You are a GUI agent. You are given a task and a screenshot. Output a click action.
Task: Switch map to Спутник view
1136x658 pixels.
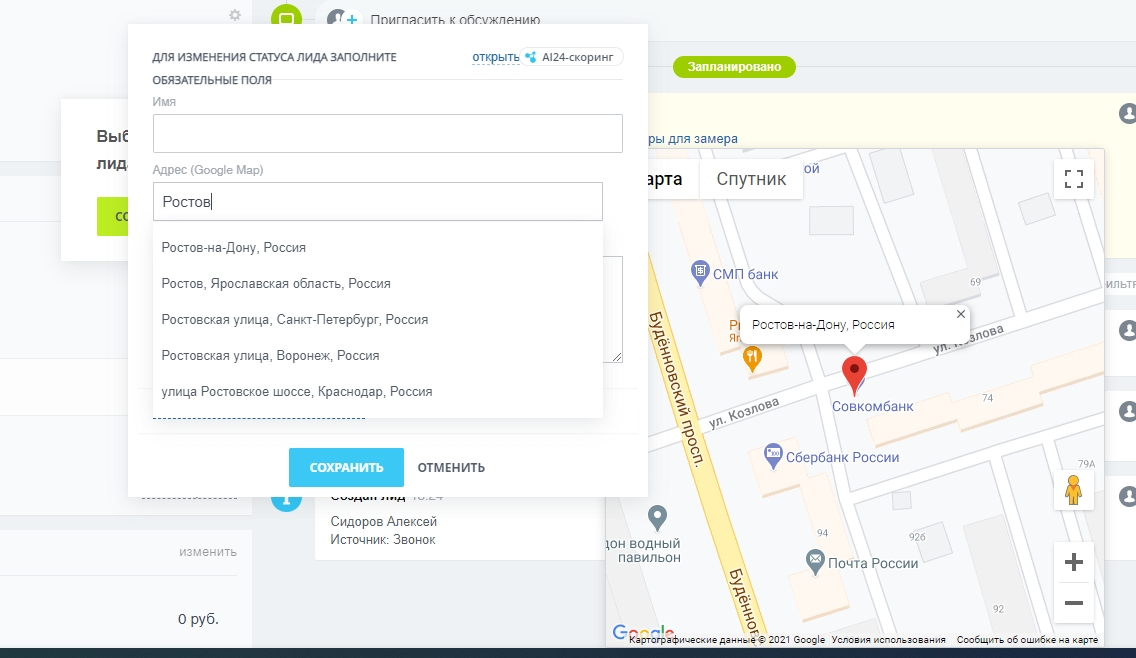coord(751,179)
